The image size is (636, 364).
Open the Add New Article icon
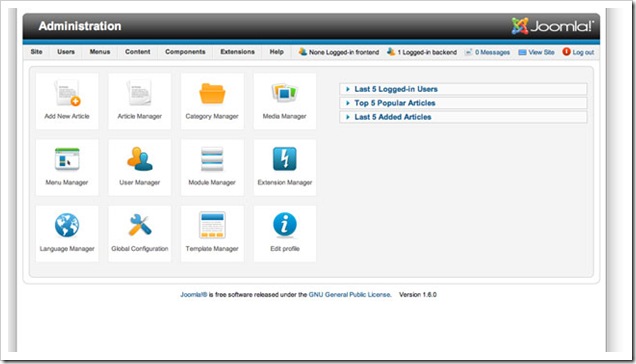[67, 94]
